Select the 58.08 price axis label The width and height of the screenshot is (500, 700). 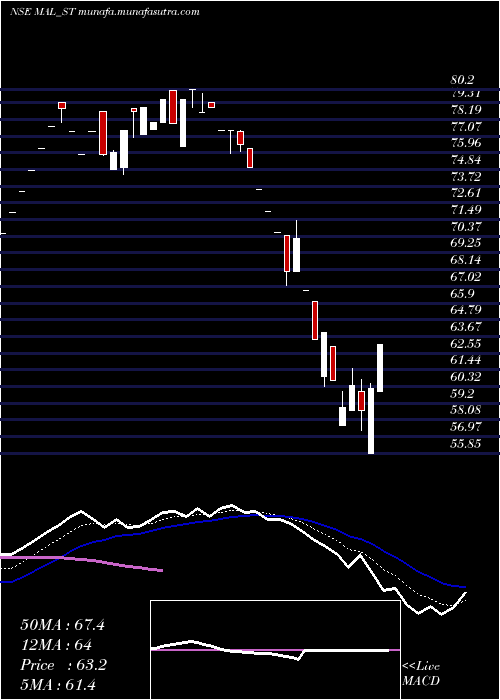click(x=467, y=410)
